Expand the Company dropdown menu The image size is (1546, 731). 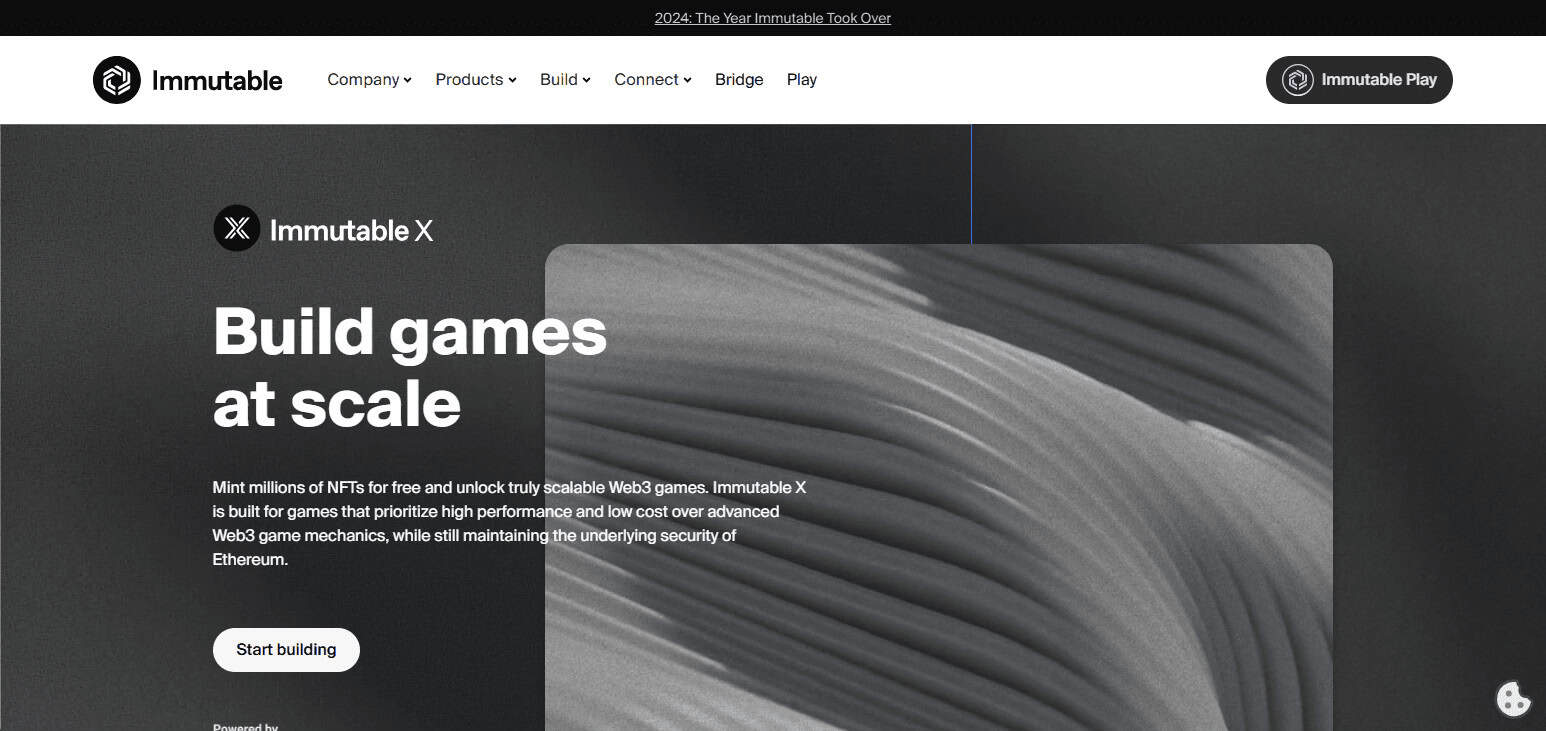(369, 80)
